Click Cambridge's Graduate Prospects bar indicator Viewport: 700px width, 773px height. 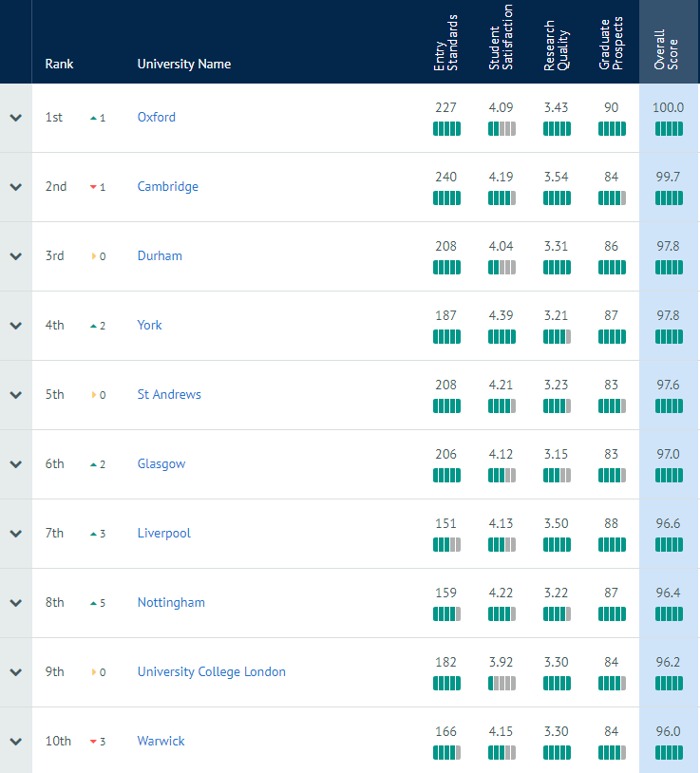[x=612, y=198]
